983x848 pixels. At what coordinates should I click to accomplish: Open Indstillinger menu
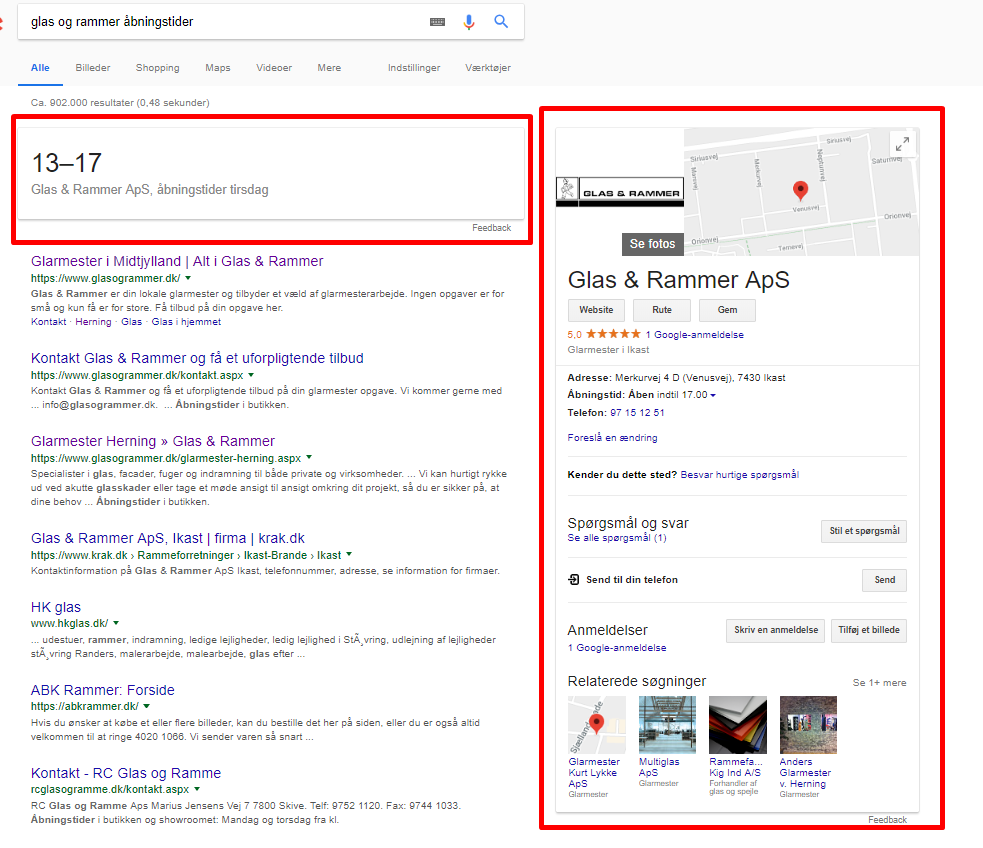[x=414, y=68]
